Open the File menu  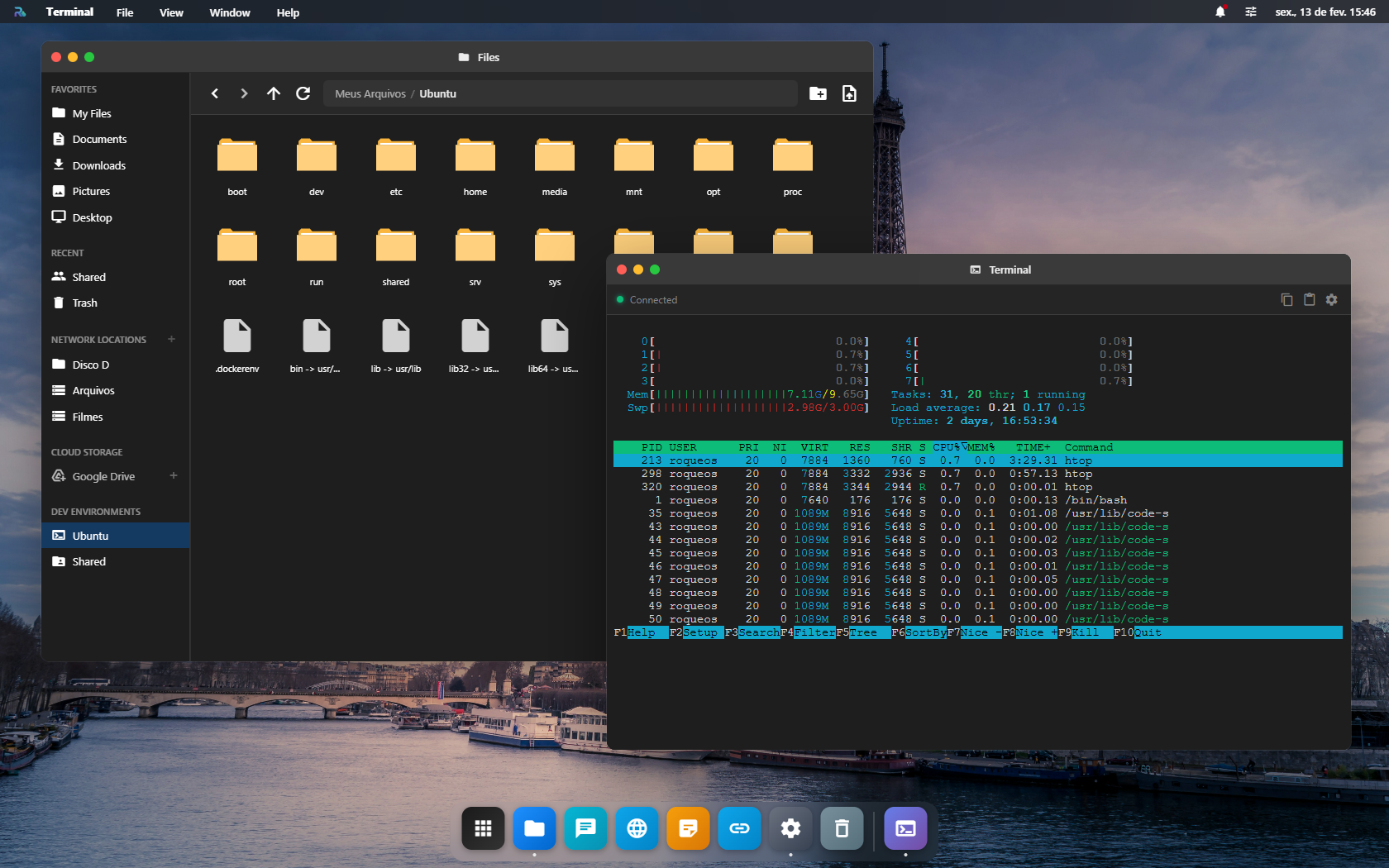tap(124, 12)
